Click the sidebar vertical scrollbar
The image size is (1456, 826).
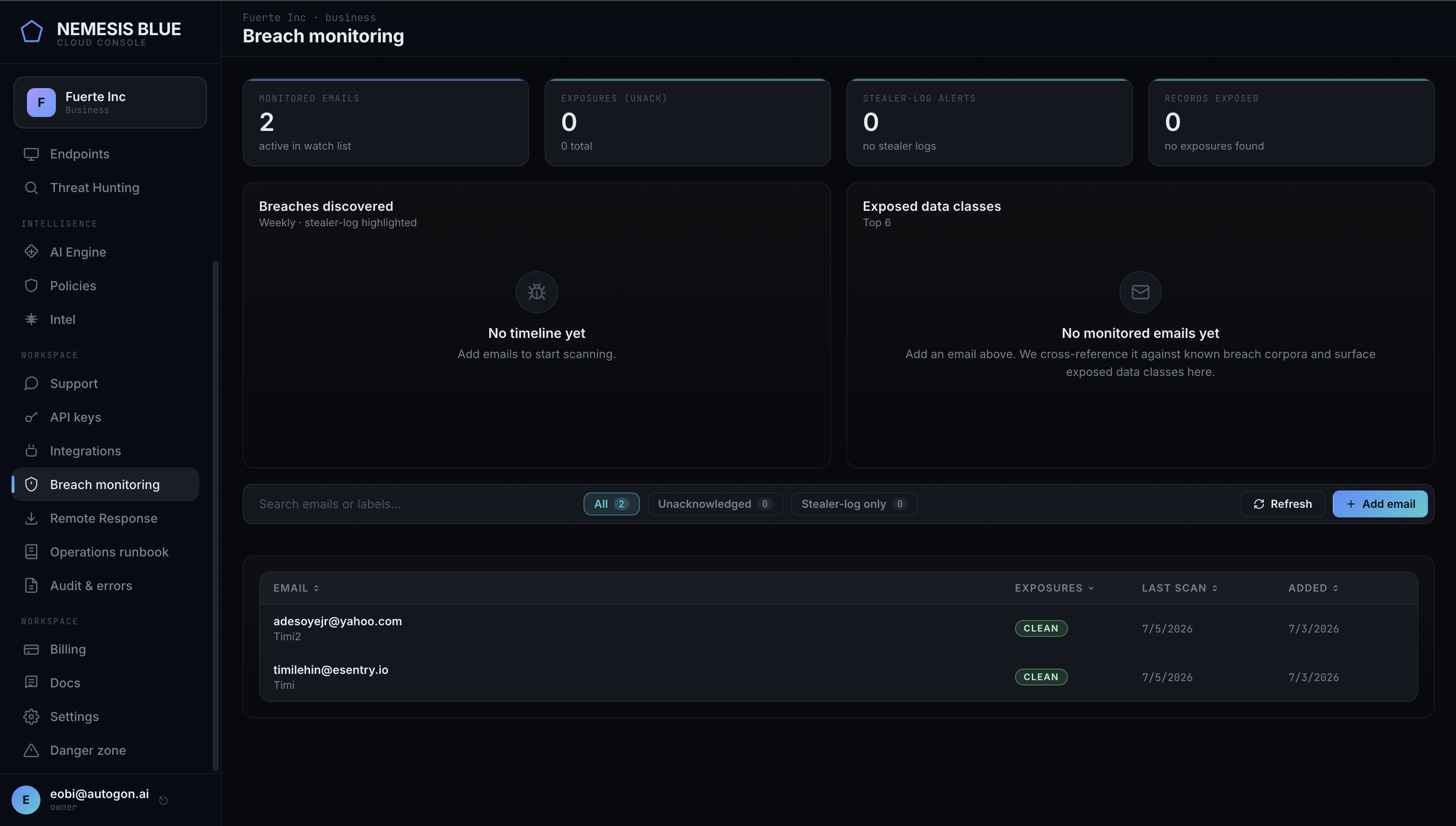pyautogui.click(x=216, y=515)
